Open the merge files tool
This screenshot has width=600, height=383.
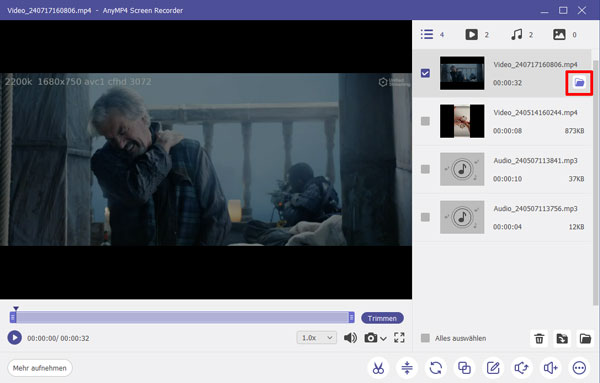[464, 368]
